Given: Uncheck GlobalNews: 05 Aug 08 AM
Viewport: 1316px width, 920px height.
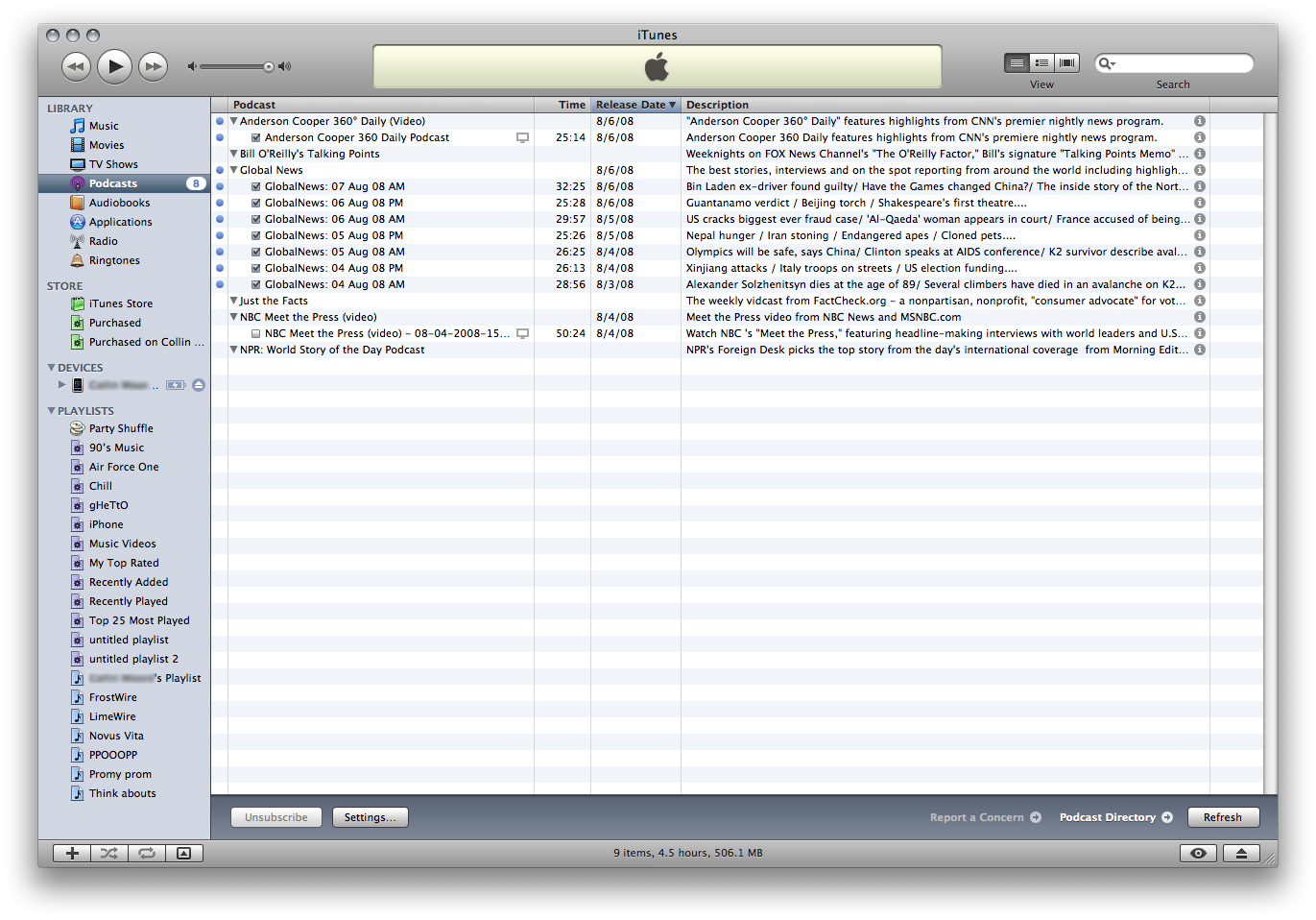Looking at the screenshot, I should click(256, 252).
